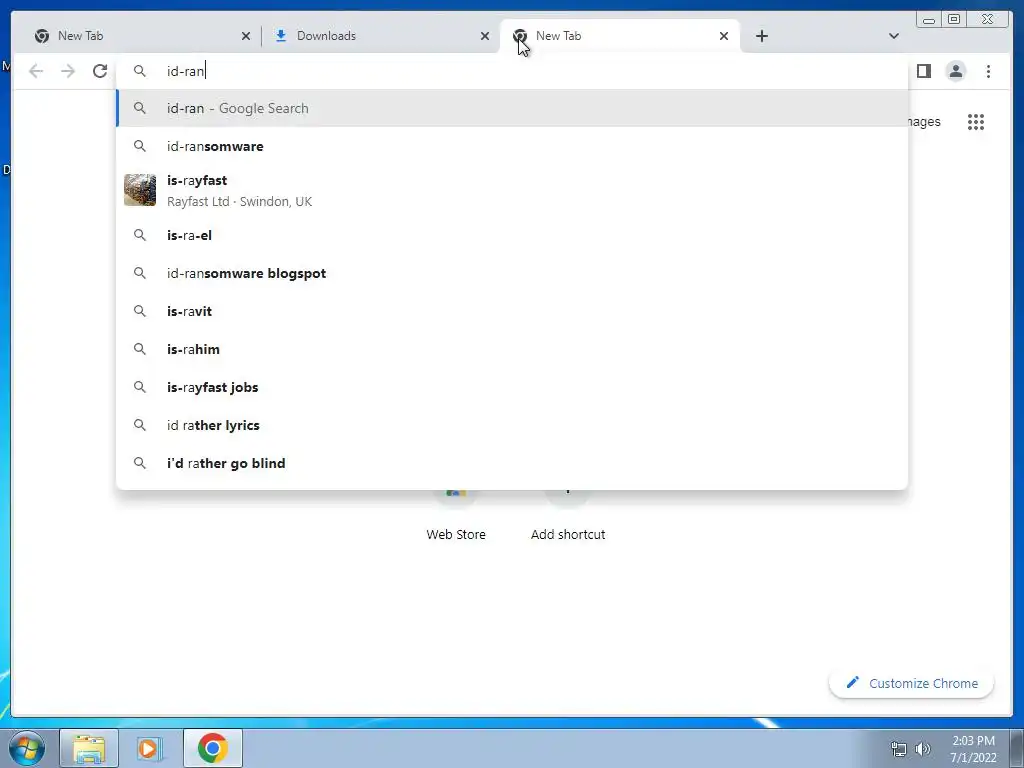This screenshot has height=768, width=1024.
Task: Pick the is-ra-el suggestion
Action: click(512, 235)
